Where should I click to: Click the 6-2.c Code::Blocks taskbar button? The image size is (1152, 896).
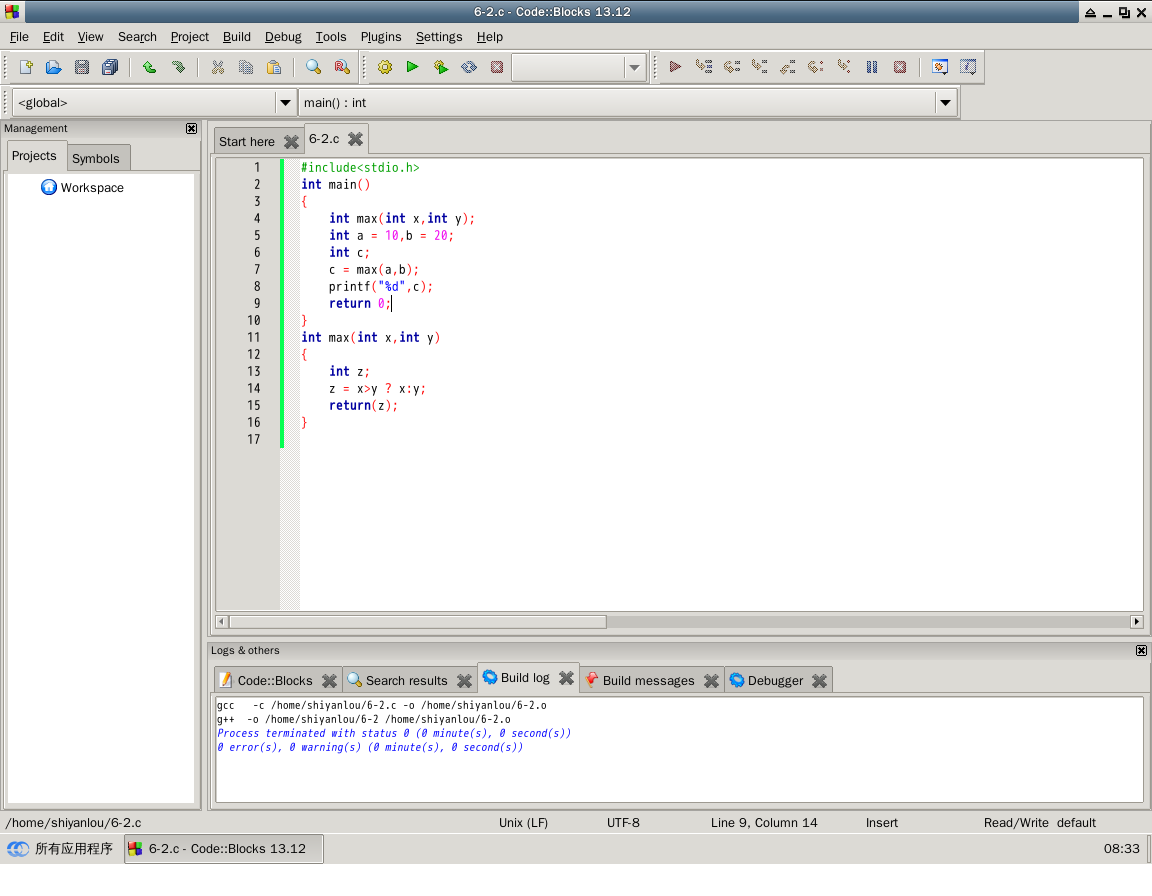click(x=224, y=849)
